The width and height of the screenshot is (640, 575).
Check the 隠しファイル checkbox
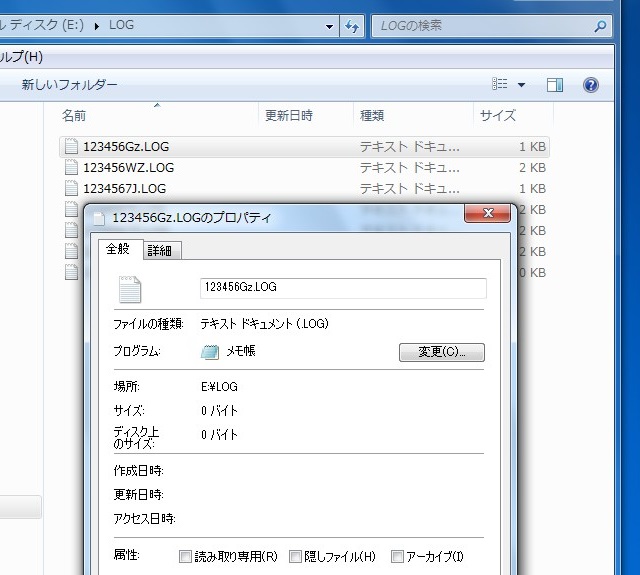(296, 556)
